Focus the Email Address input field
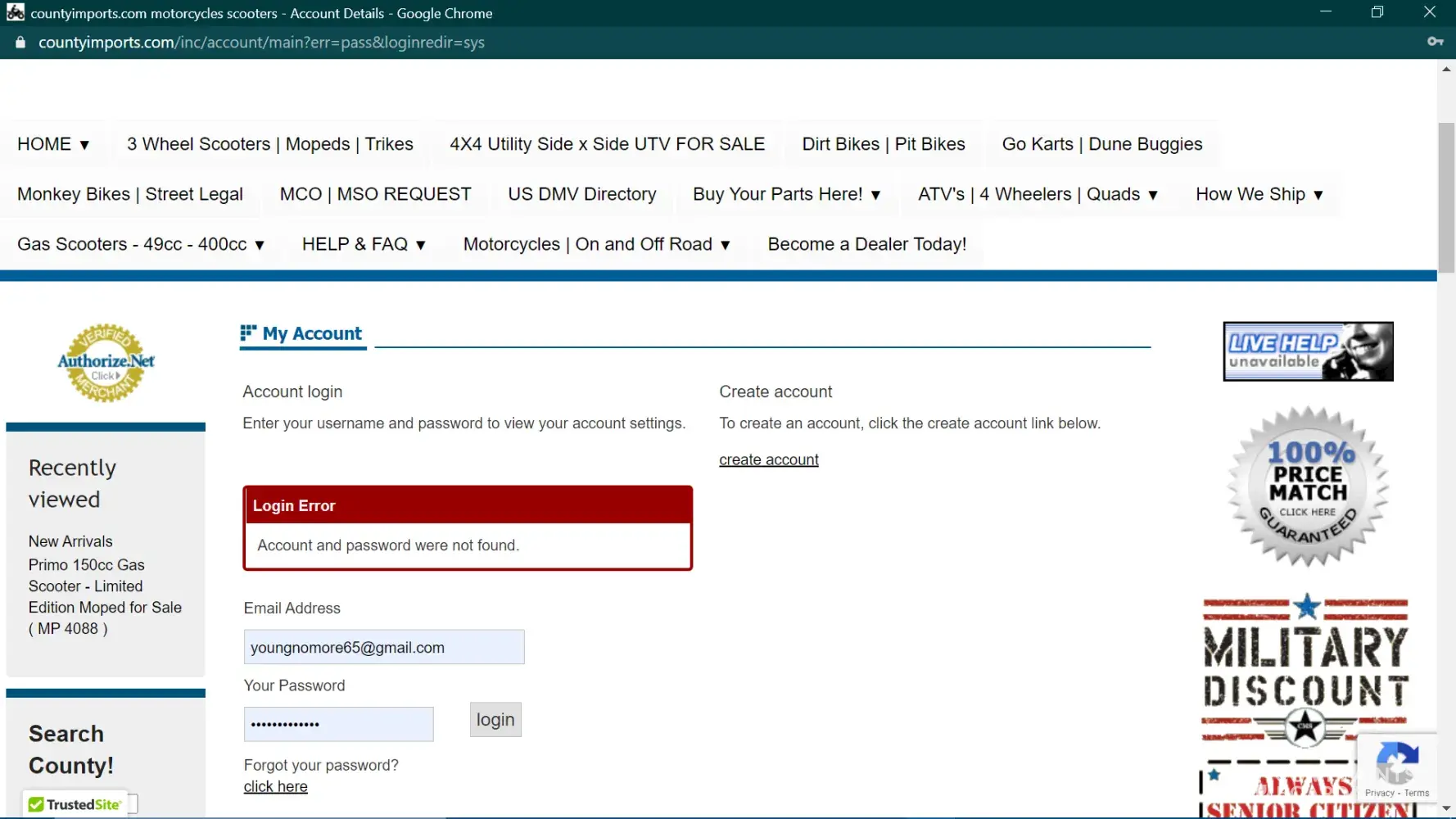Image resolution: width=1456 pixels, height=819 pixels. pyautogui.click(x=383, y=647)
